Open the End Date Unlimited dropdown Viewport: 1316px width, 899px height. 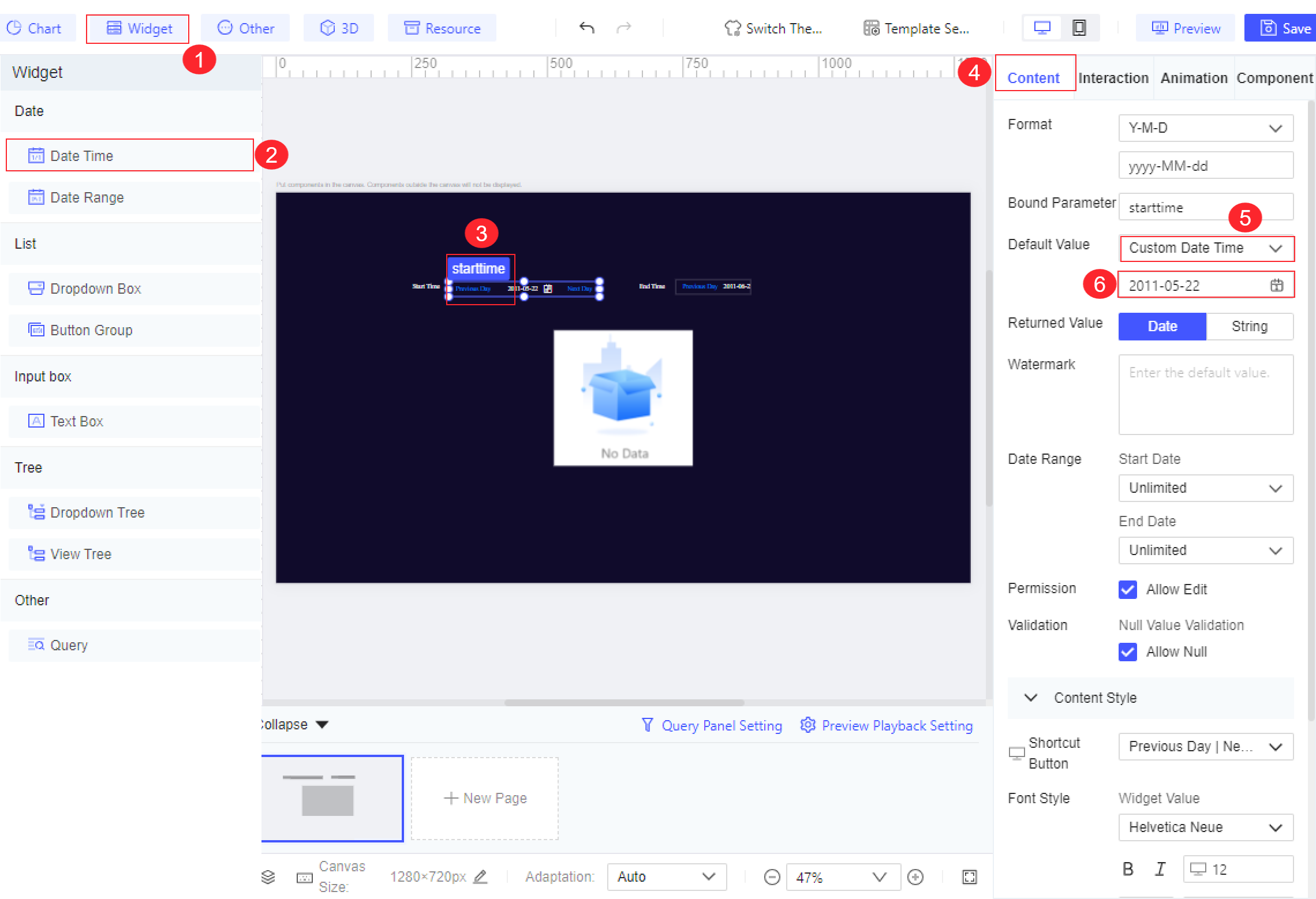pyautogui.click(x=1206, y=550)
